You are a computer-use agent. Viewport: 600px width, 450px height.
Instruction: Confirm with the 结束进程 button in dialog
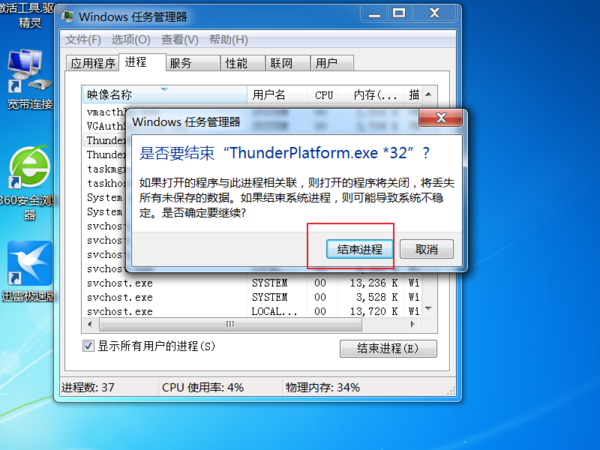(359, 249)
